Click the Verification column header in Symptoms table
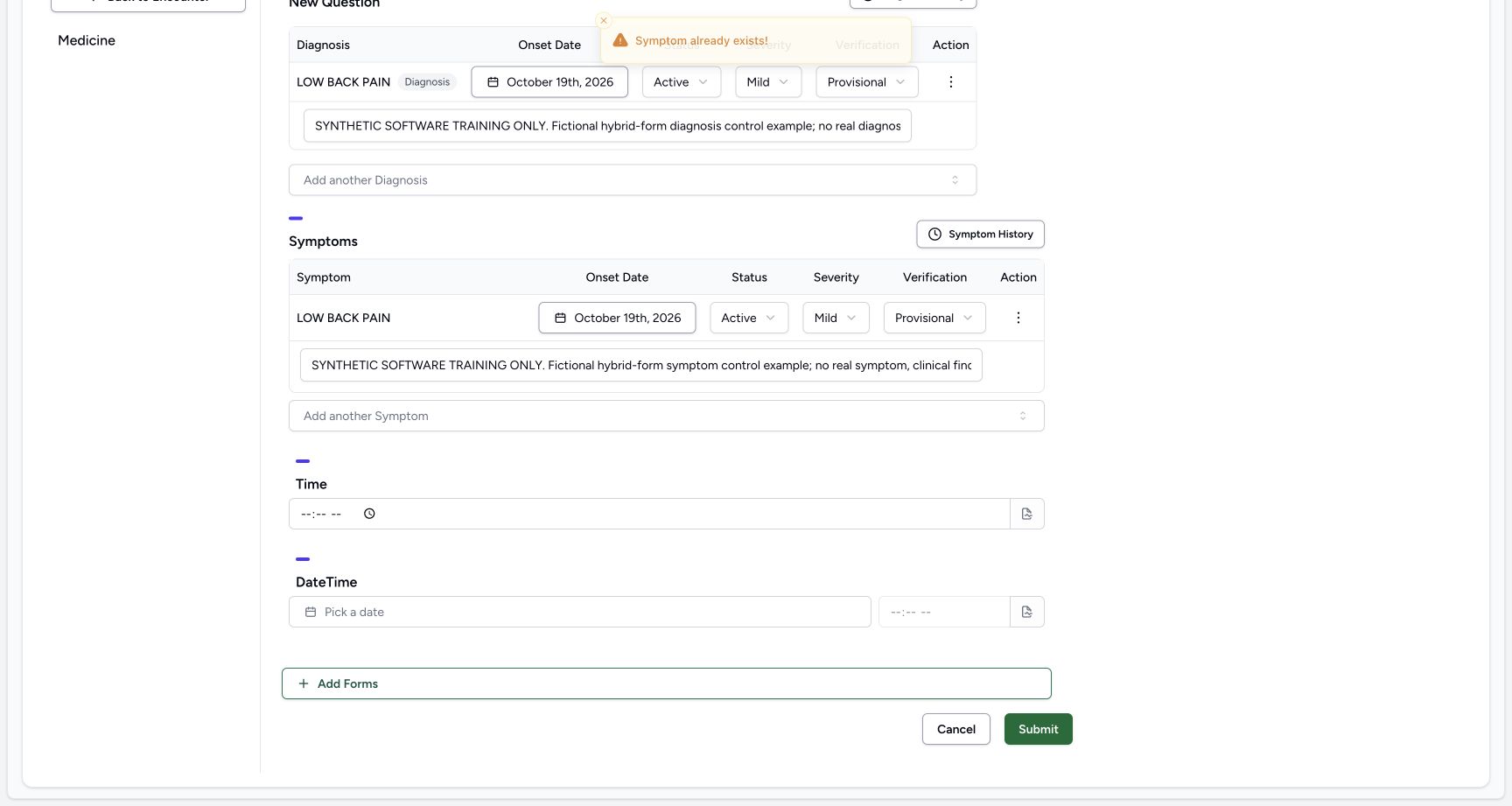The image size is (1512, 806). point(934,277)
